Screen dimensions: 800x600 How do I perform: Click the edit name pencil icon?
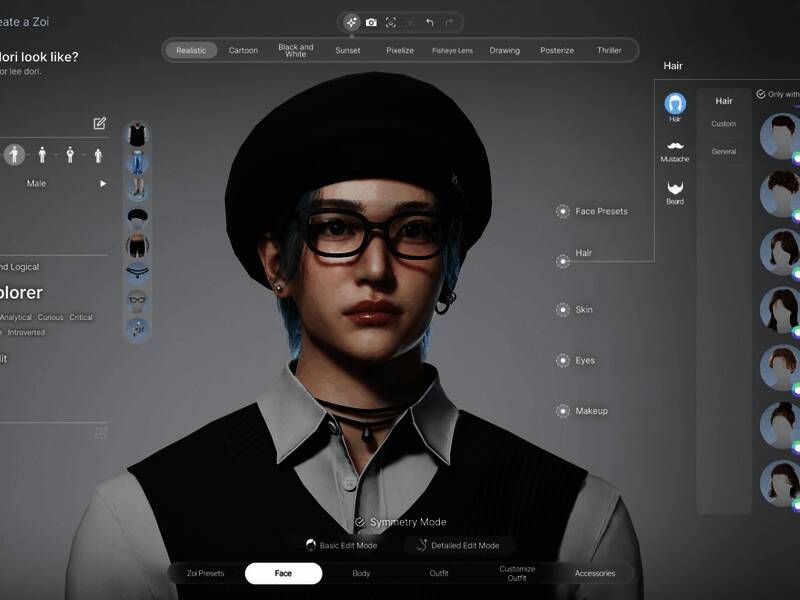click(x=100, y=123)
